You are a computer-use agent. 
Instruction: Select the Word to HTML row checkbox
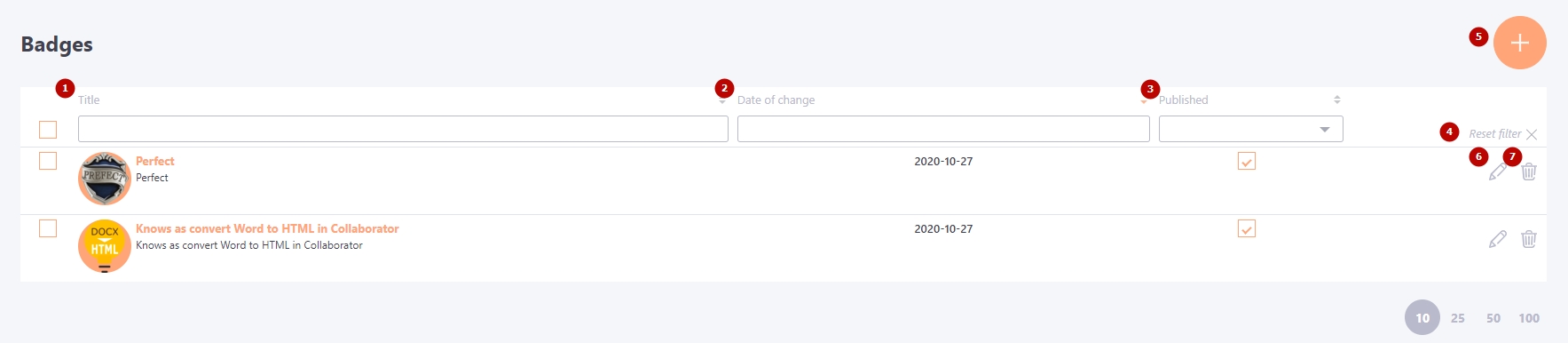tap(48, 228)
